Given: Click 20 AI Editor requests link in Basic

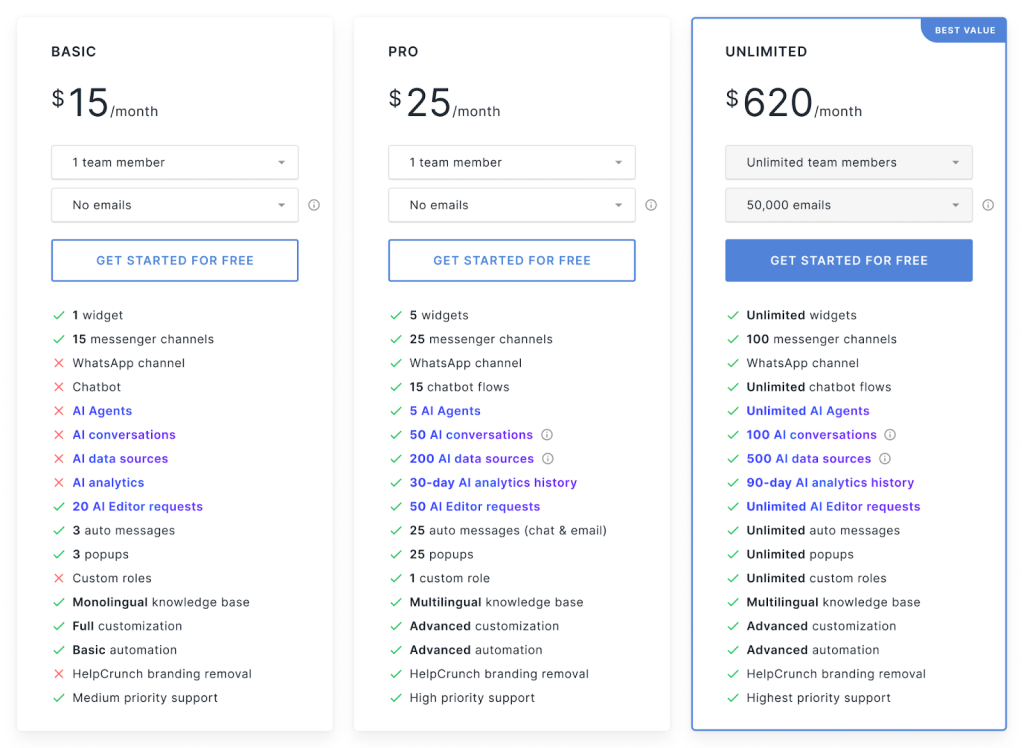Looking at the screenshot, I should tap(137, 507).
